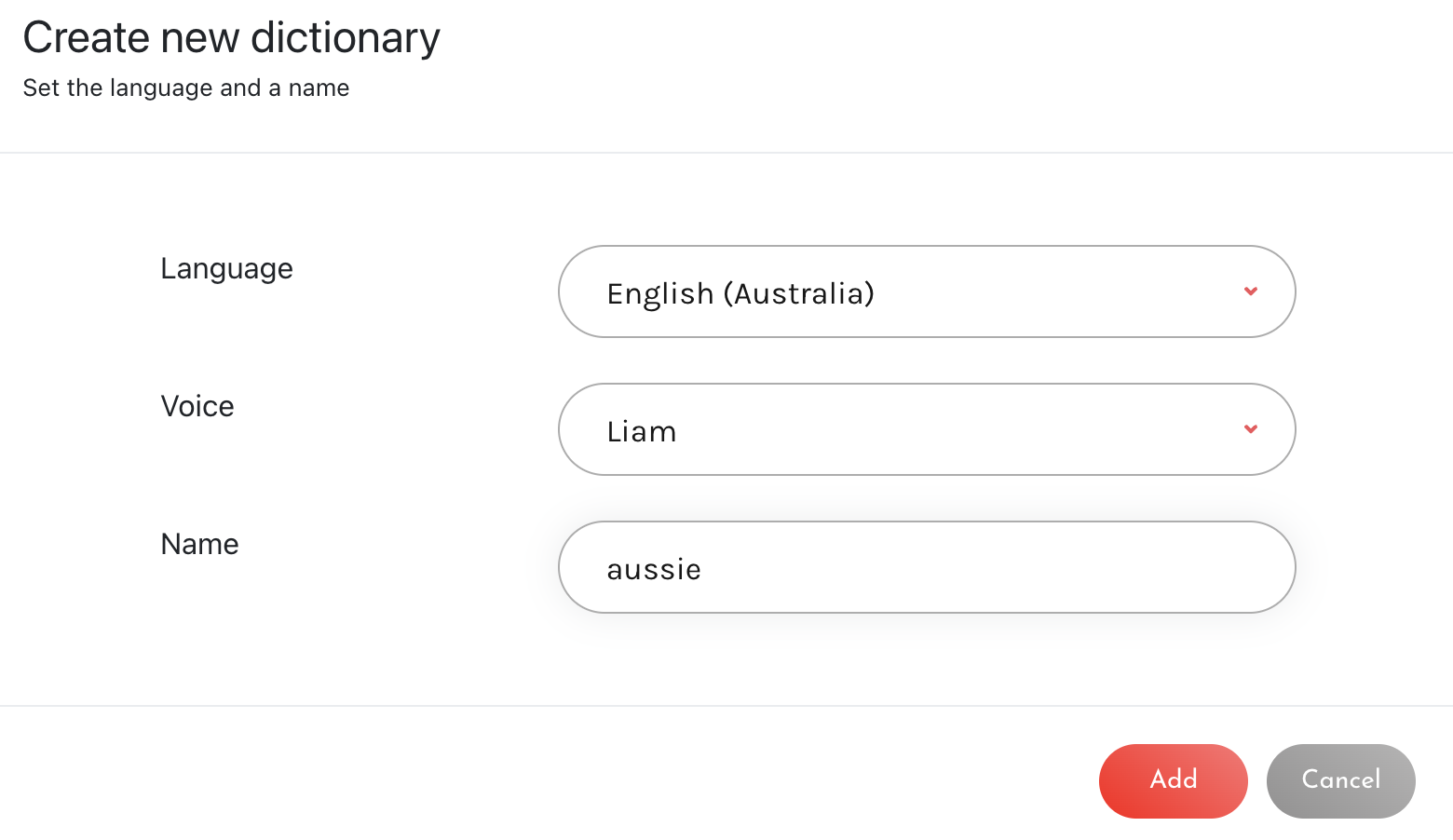
Task: Select the English (Australia) text in dropdown
Action: pyautogui.click(x=740, y=293)
